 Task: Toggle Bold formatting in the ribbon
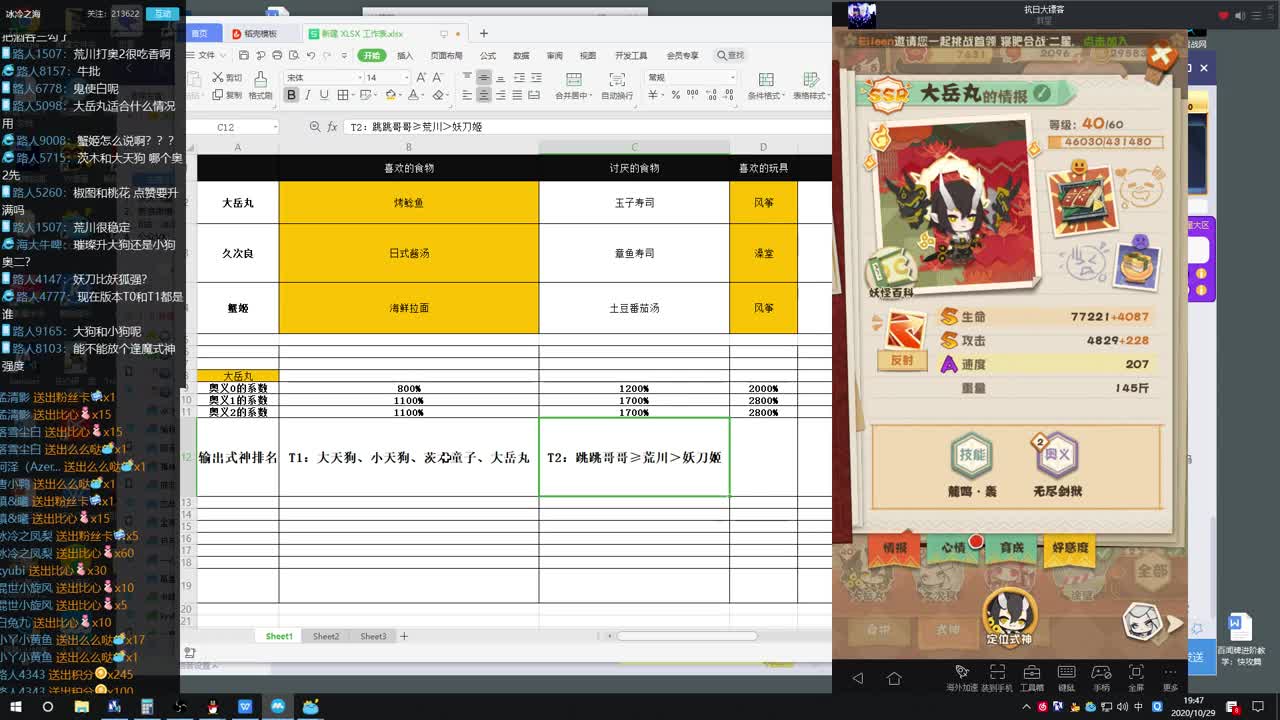click(x=291, y=95)
